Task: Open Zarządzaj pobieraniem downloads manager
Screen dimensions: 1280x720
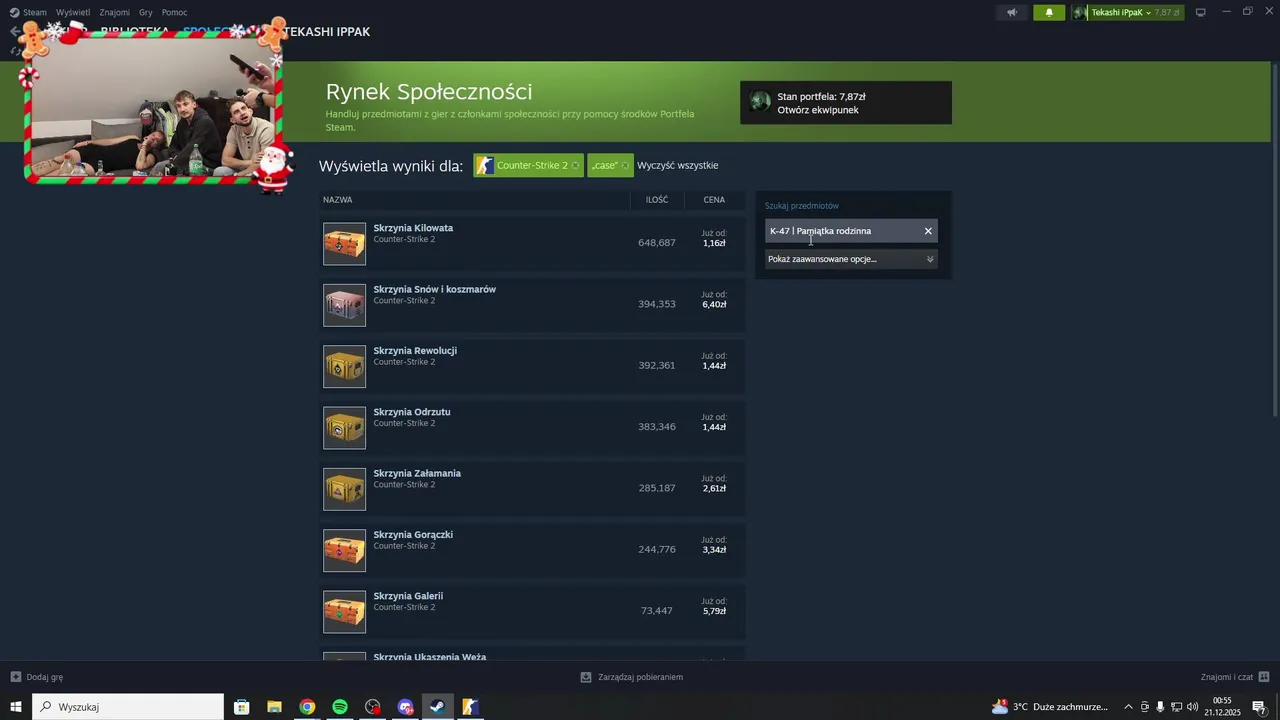Action: [632, 677]
